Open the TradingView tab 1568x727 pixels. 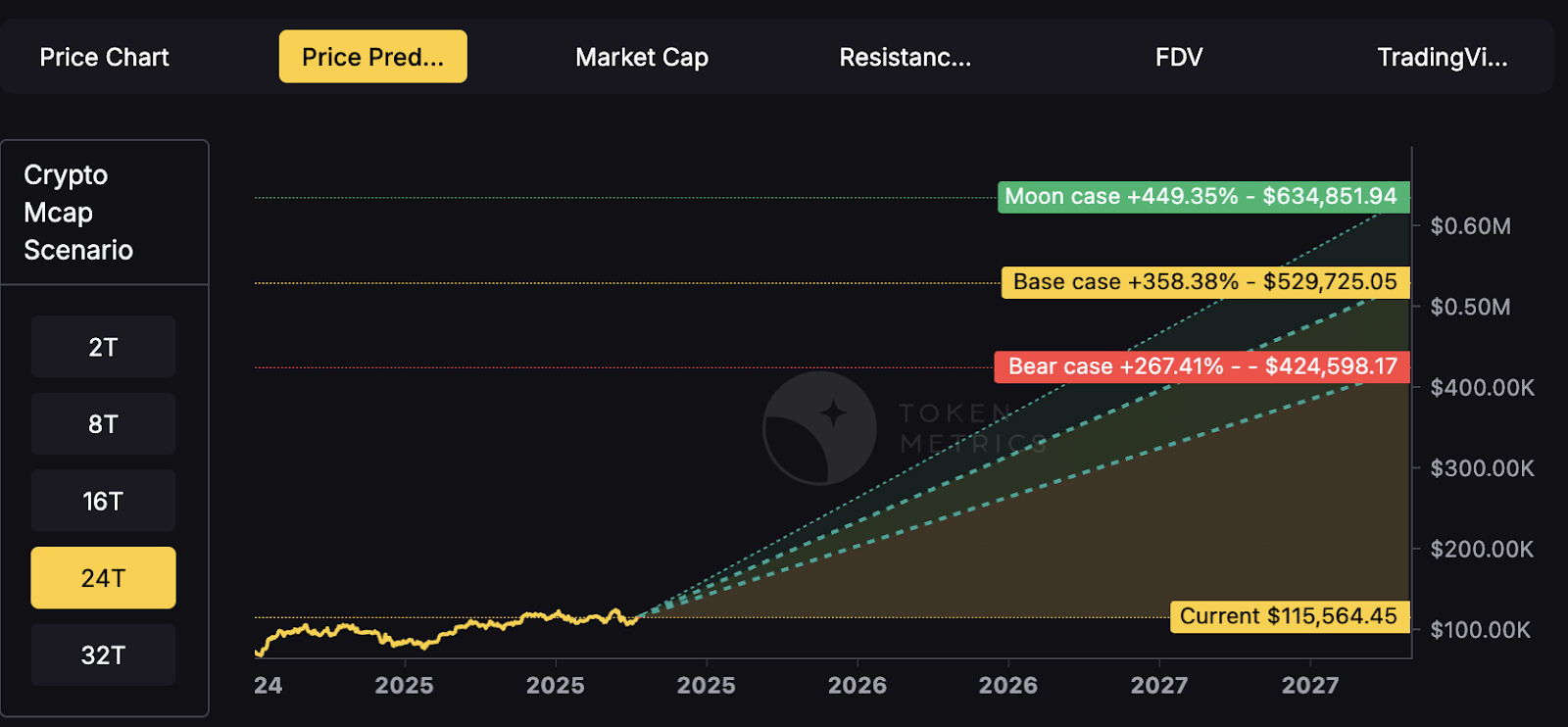[1443, 57]
